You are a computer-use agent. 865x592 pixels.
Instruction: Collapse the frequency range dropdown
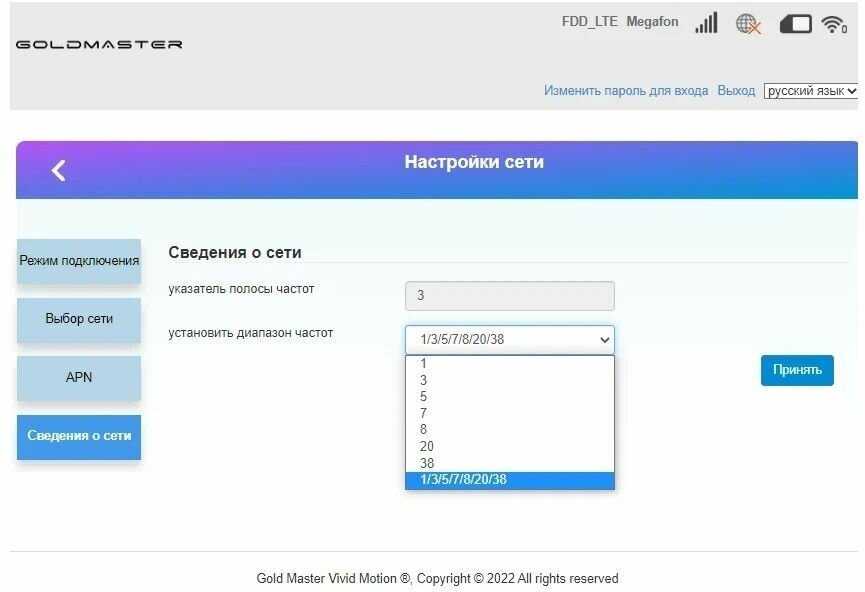509,339
